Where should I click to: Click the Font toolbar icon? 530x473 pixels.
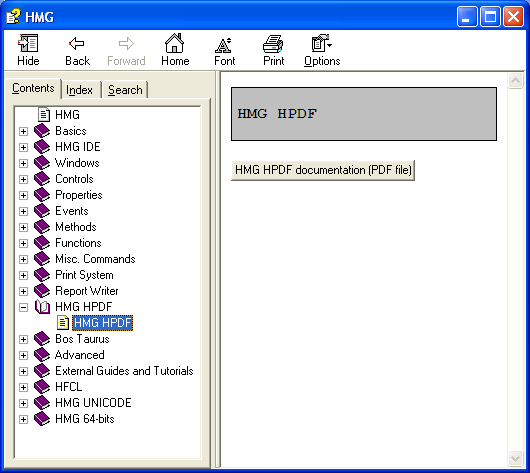coord(224,45)
